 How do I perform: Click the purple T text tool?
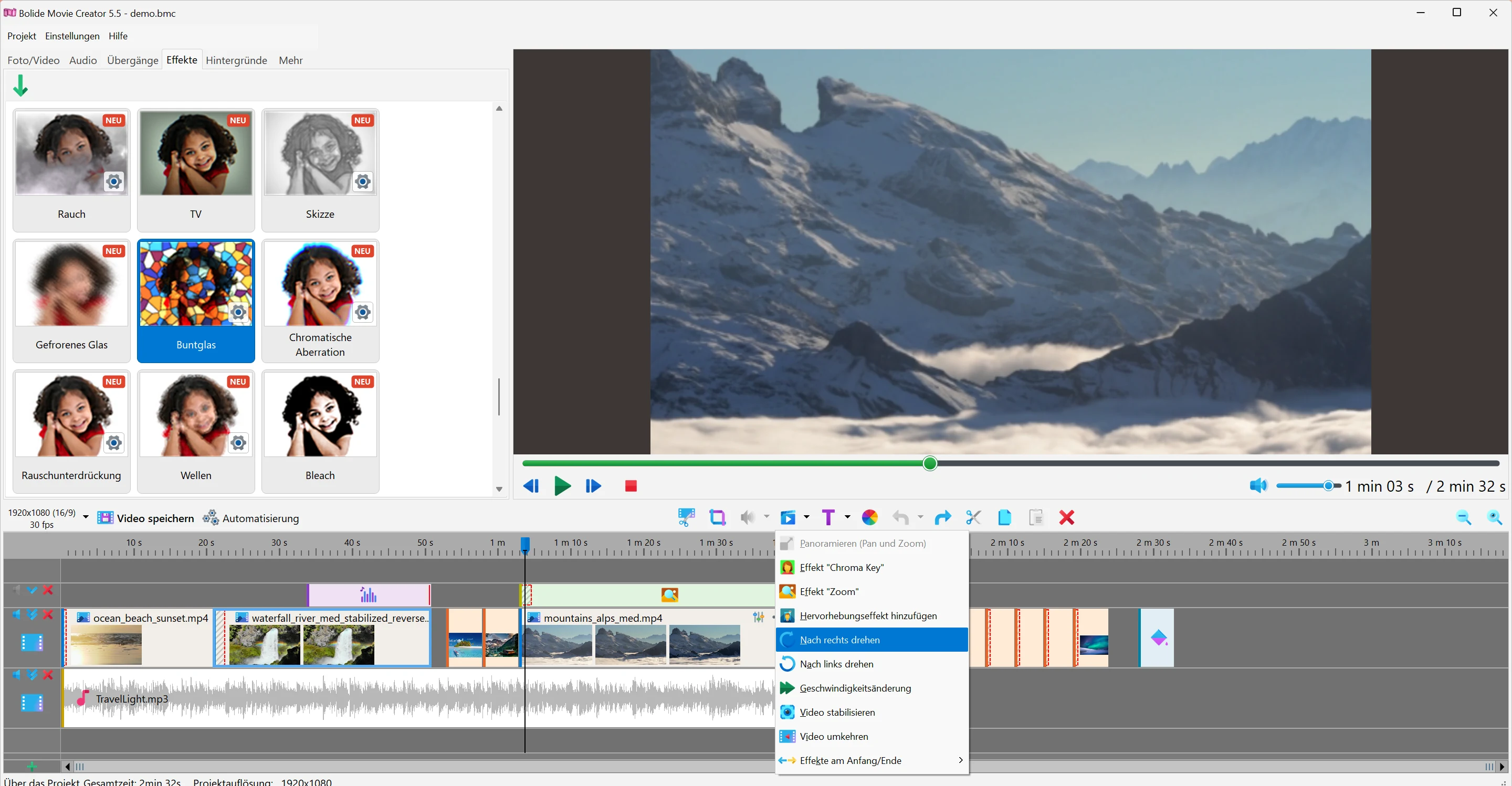[827, 517]
